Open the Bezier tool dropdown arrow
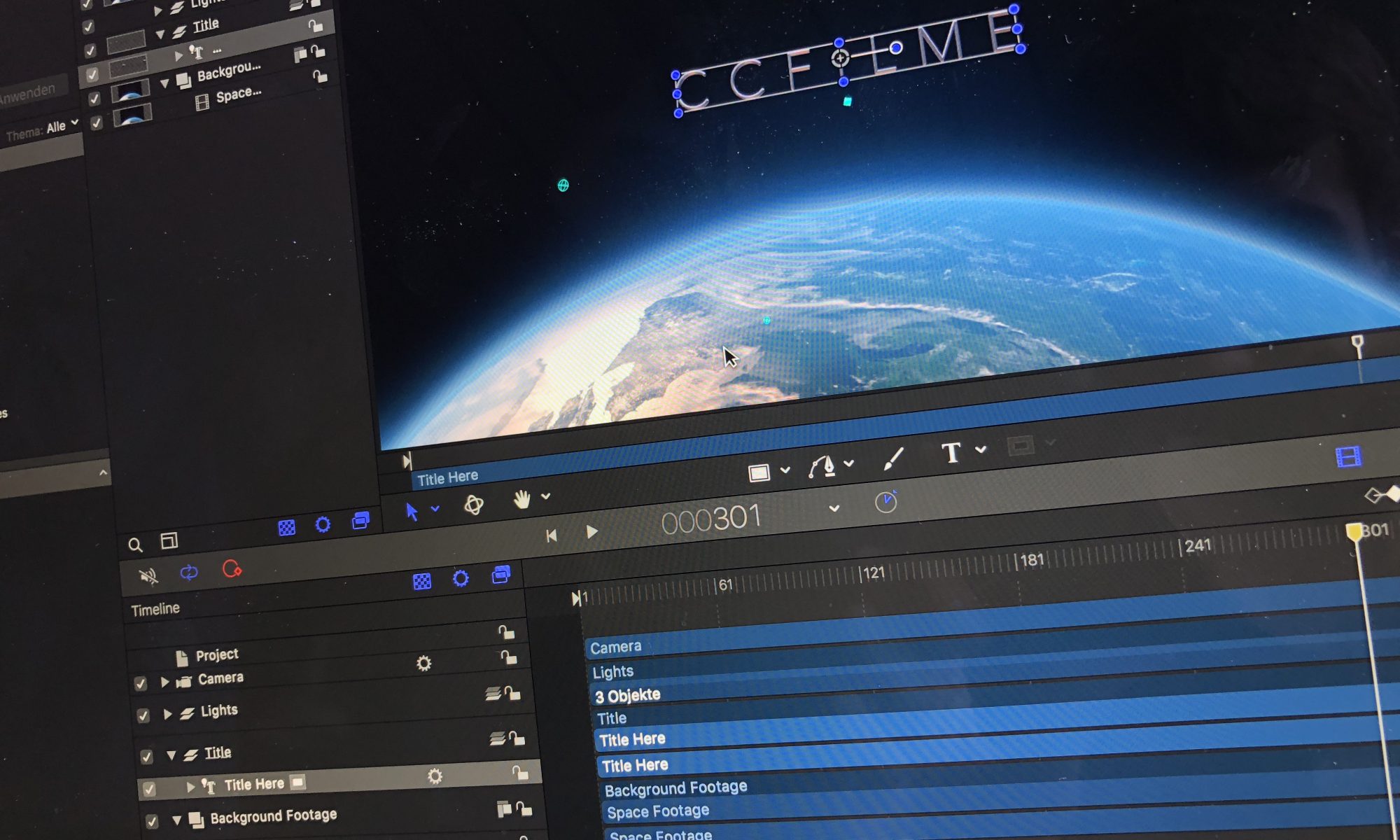 tap(849, 463)
